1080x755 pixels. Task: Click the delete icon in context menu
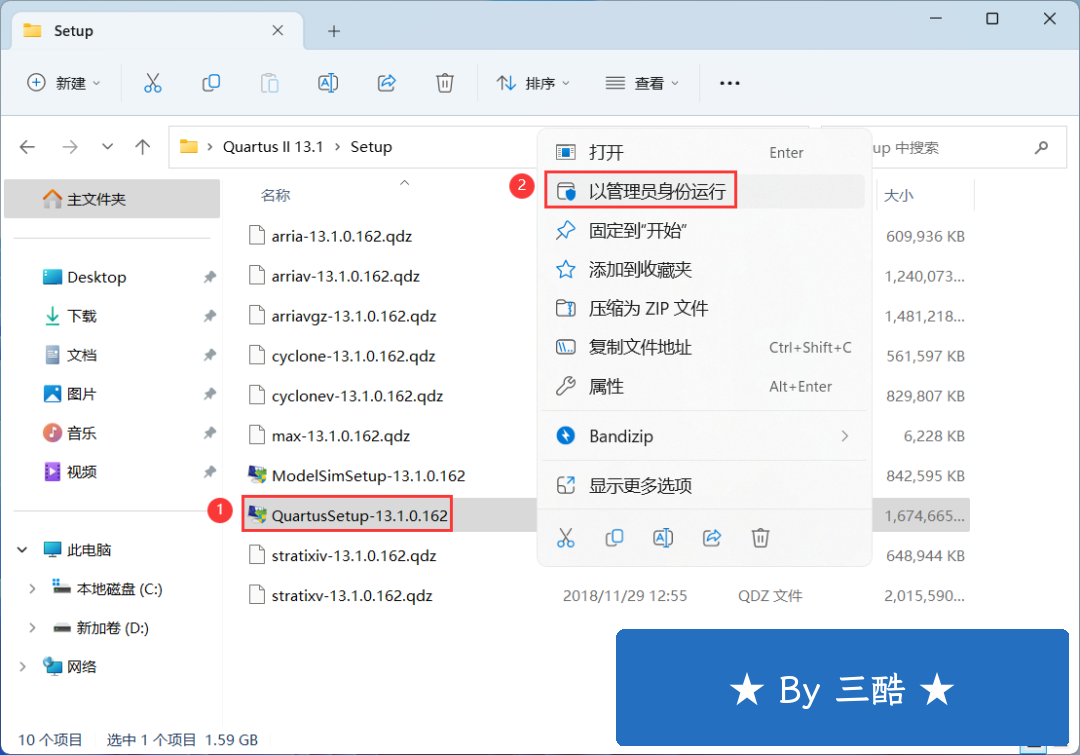click(x=760, y=538)
